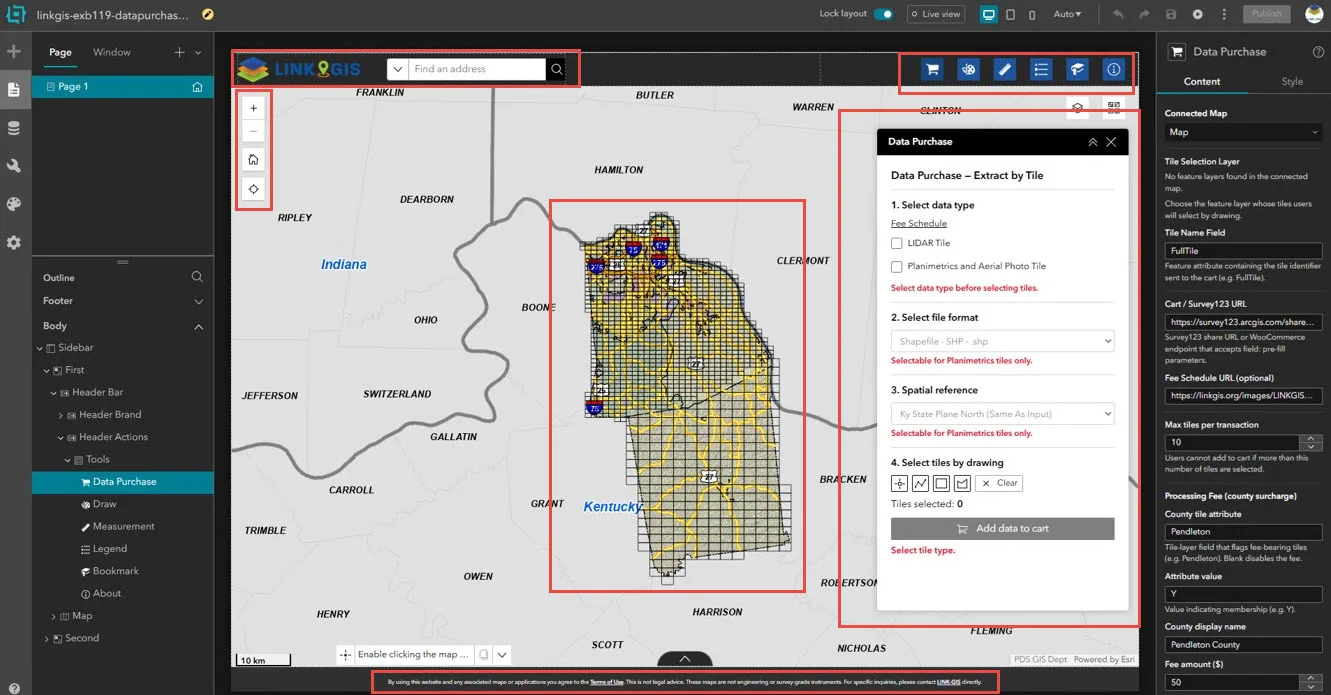Image resolution: width=1331 pixels, height=695 pixels.
Task: Select the polygon drawing tool for tiles
Action: point(962,483)
